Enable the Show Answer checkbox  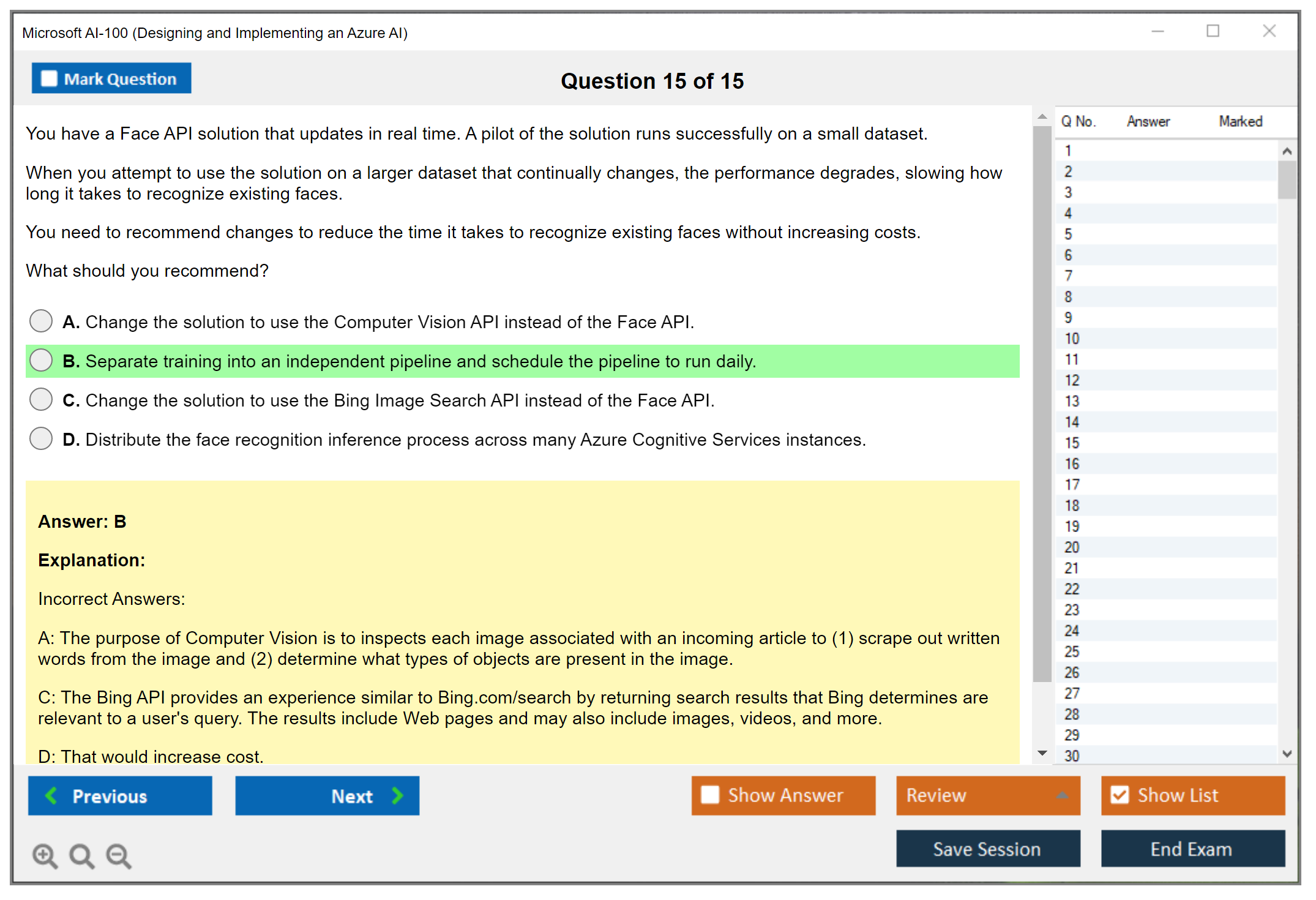pos(710,795)
